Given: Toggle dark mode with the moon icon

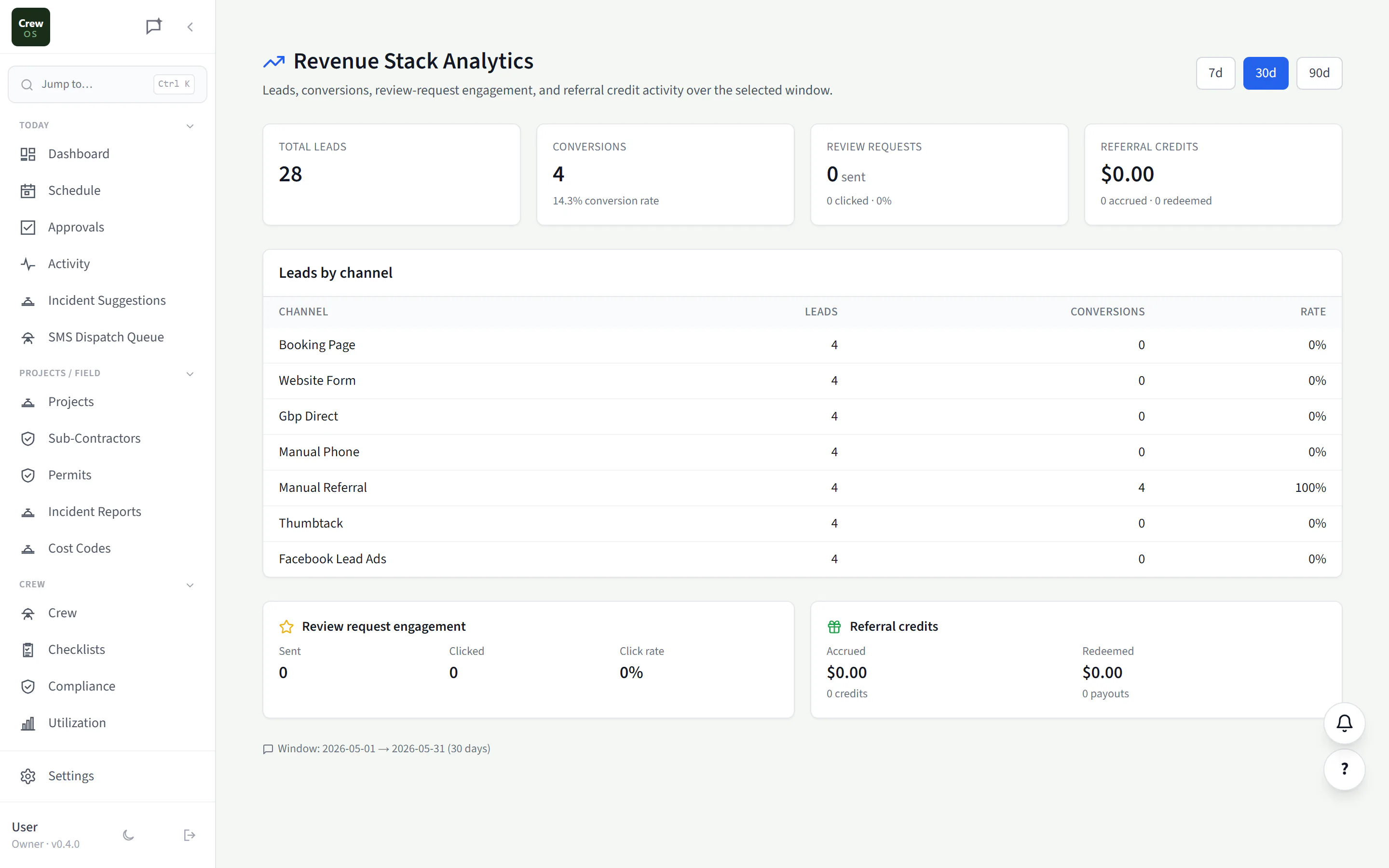Looking at the screenshot, I should 129,835.
